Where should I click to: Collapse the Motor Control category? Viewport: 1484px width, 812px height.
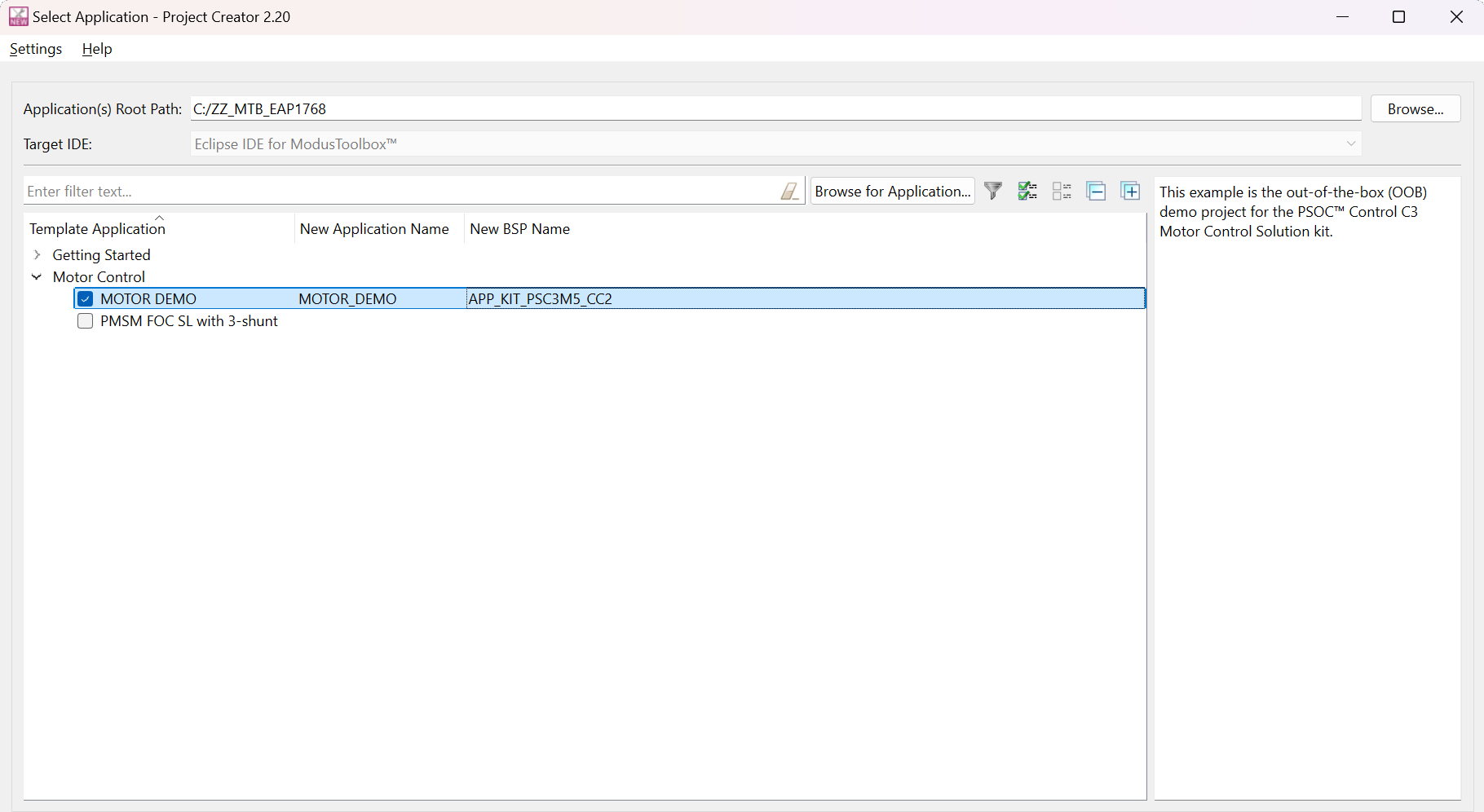tap(37, 277)
